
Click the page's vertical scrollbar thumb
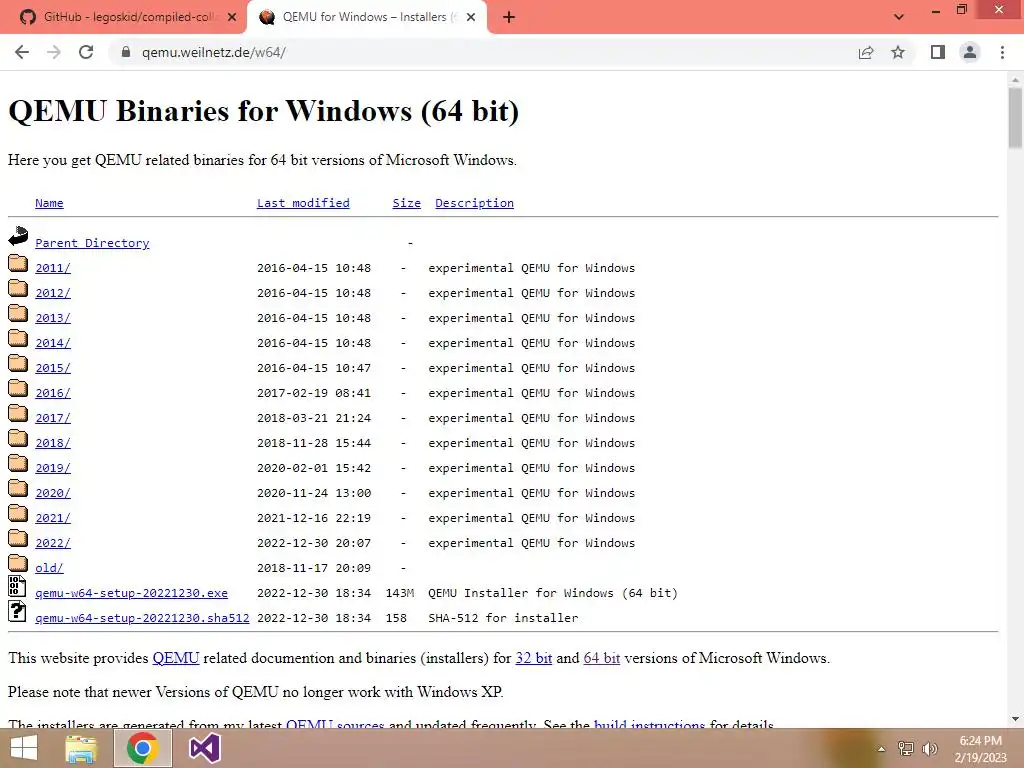(1015, 118)
